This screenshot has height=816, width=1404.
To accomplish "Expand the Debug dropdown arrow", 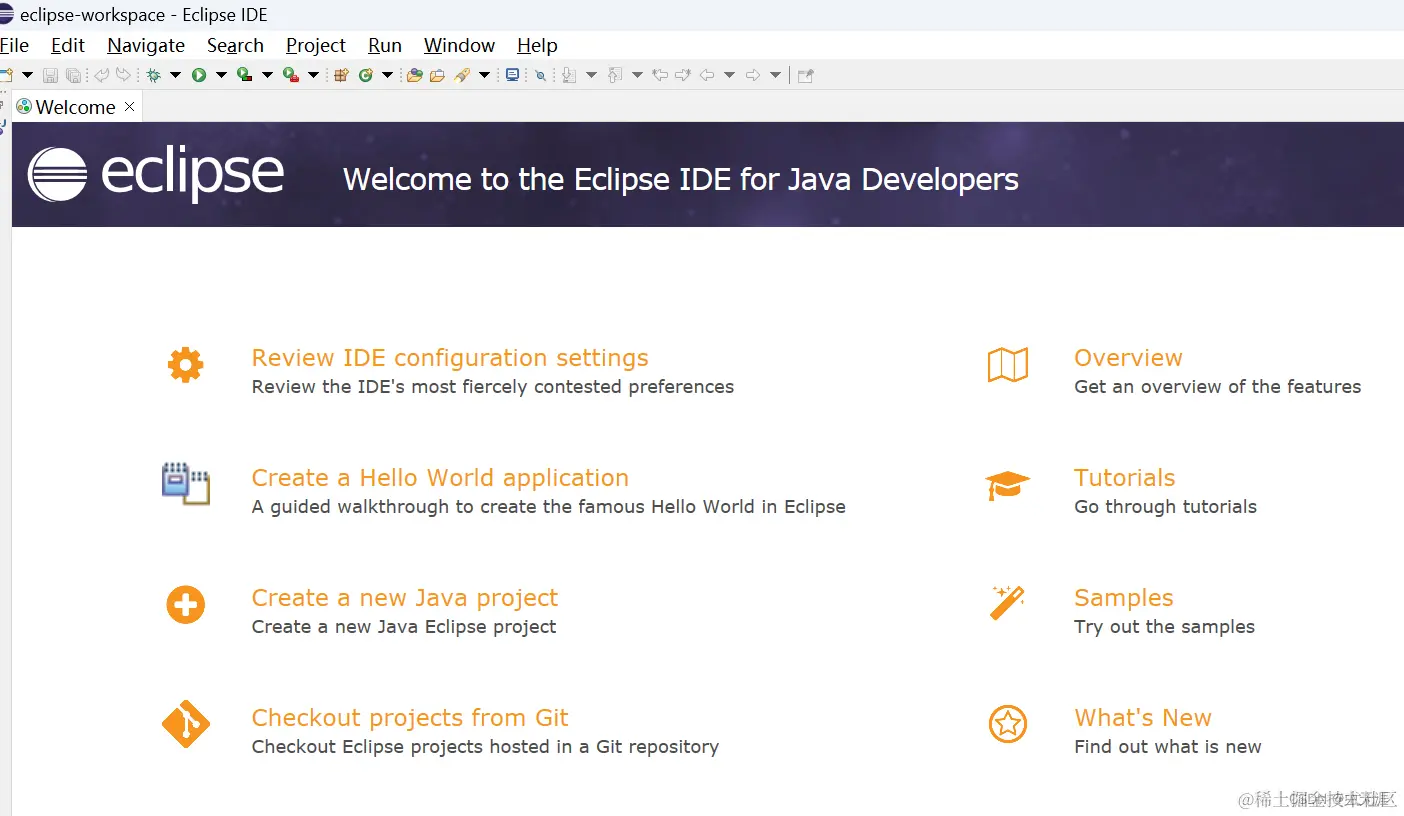I will pyautogui.click(x=175, y=75).
